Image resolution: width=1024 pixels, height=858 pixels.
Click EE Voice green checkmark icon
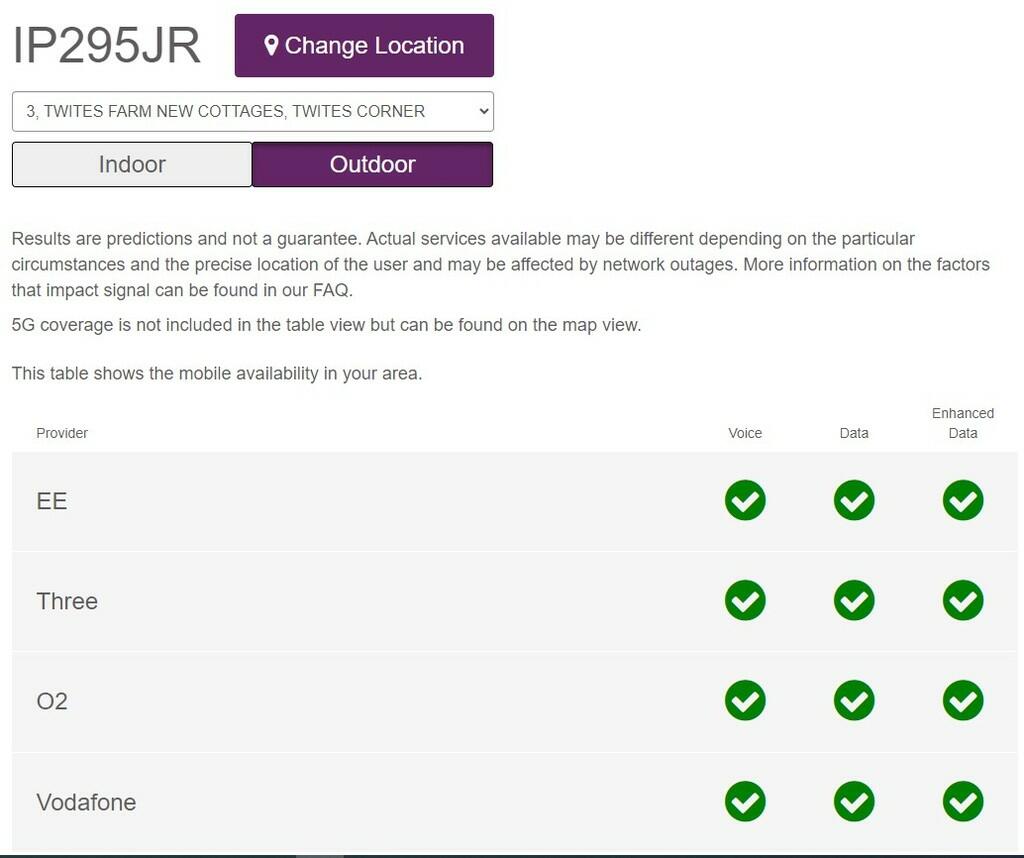coord(744,500)
